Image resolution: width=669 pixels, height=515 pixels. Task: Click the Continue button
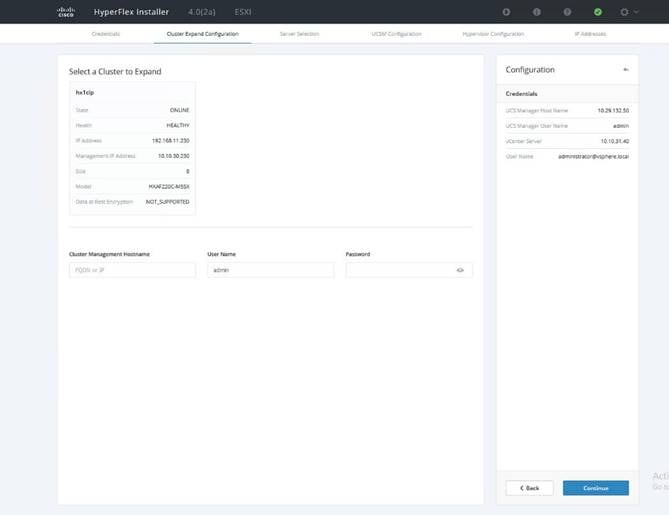(x=596, y=488)
